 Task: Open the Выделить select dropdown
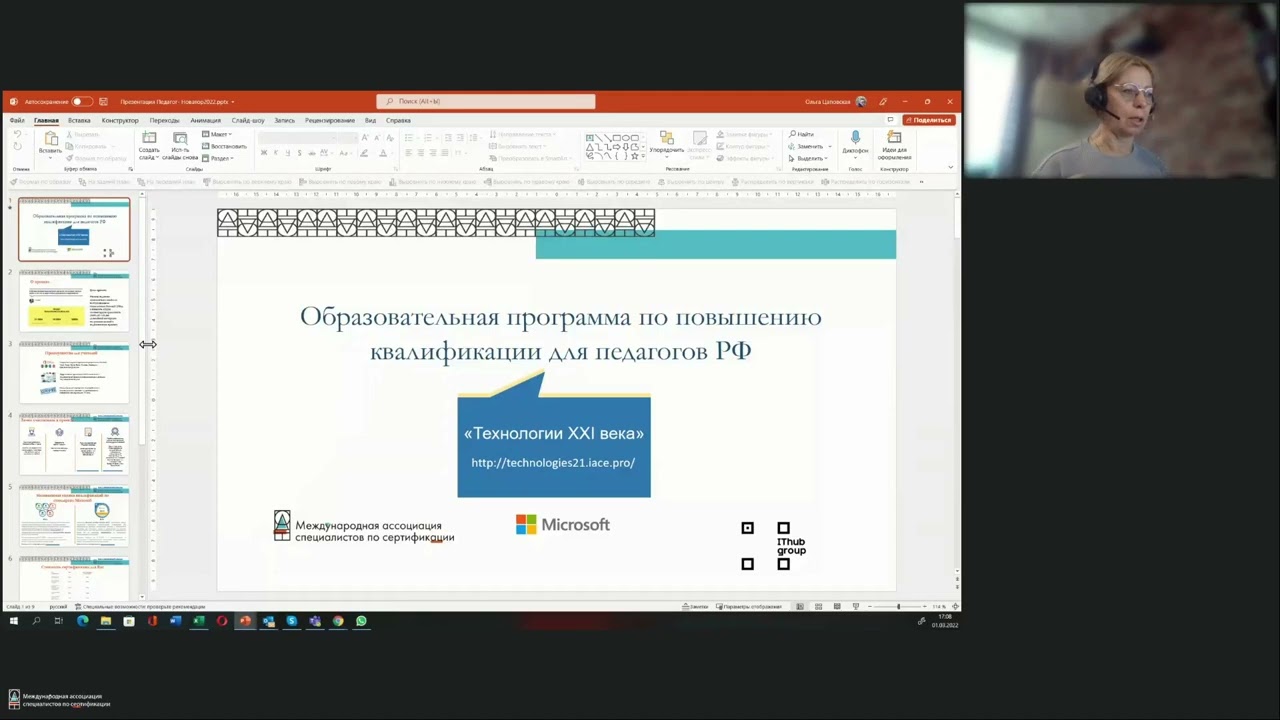click(x=808, y=158)
